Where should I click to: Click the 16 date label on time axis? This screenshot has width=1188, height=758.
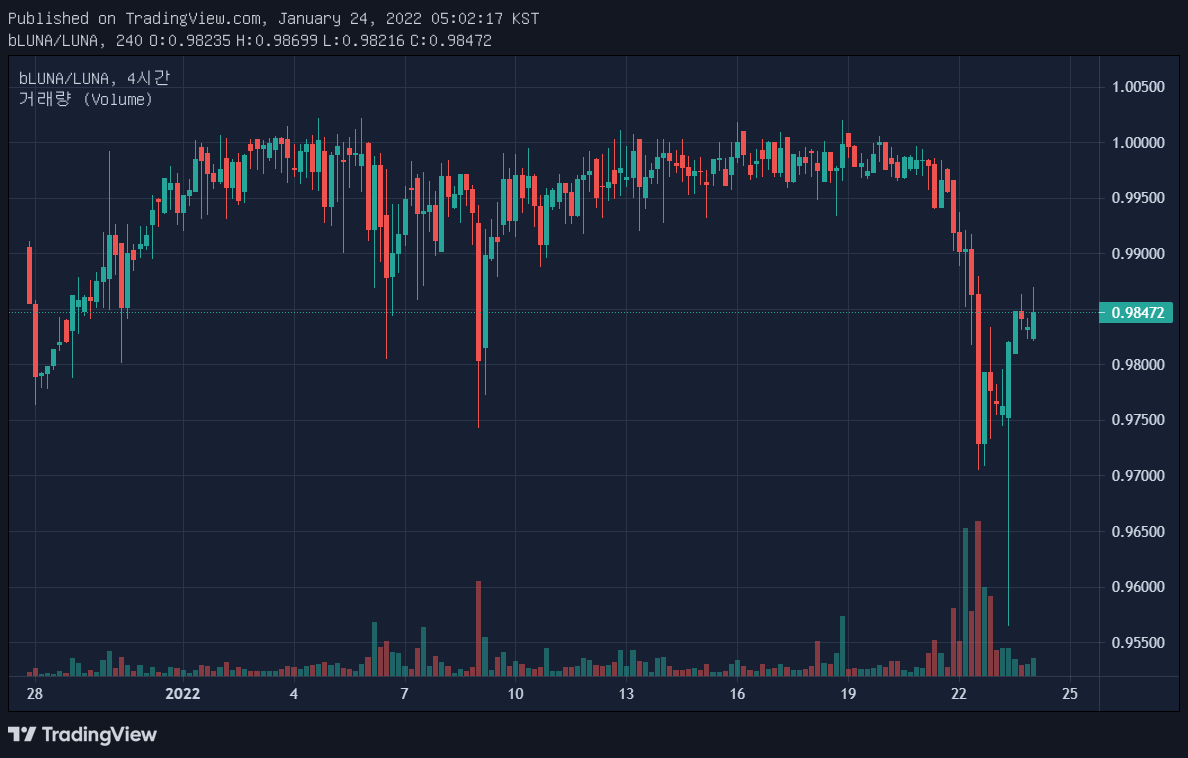click(x=737, y=694)
